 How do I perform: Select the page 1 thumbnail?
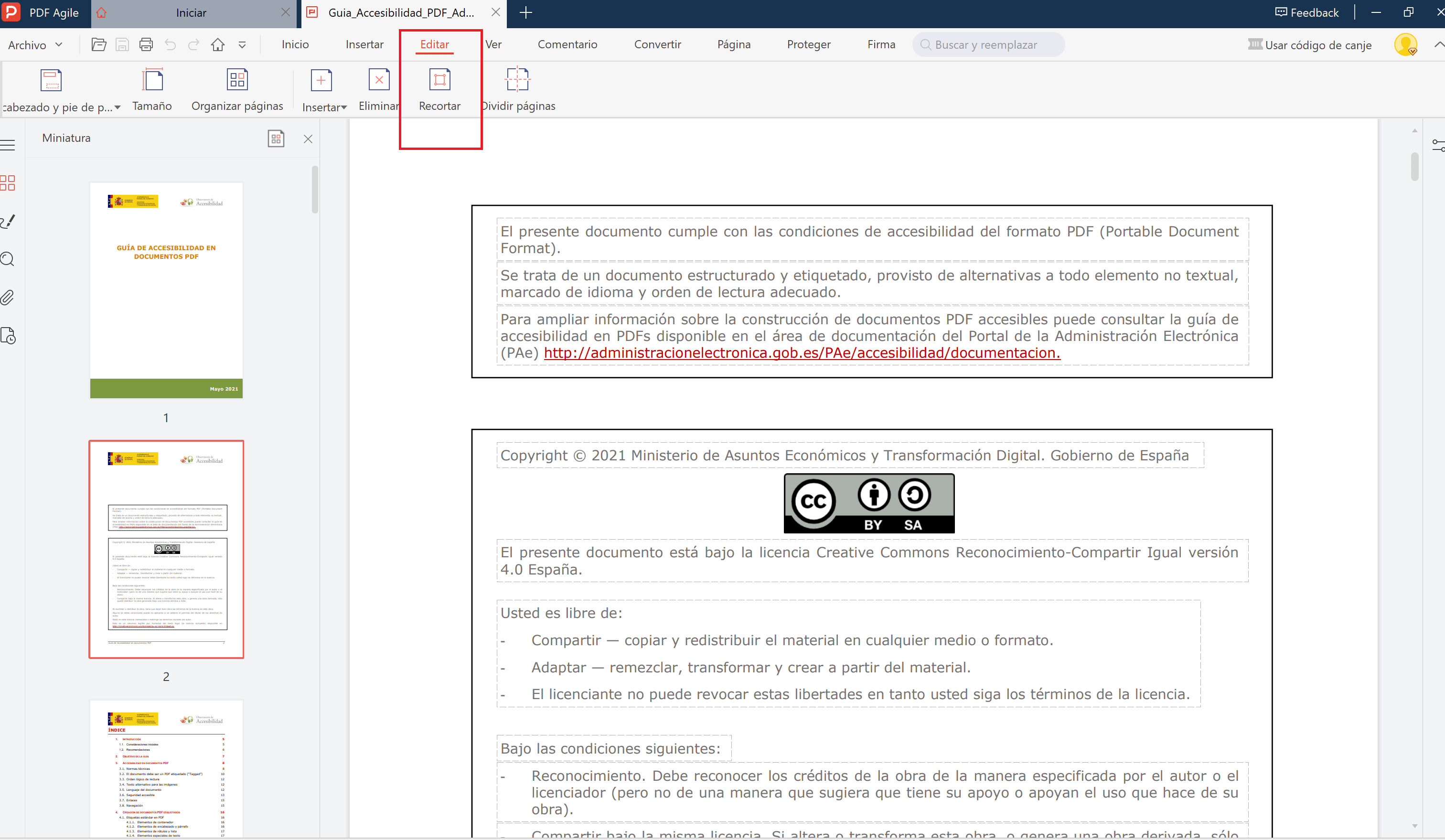(166, 290)
